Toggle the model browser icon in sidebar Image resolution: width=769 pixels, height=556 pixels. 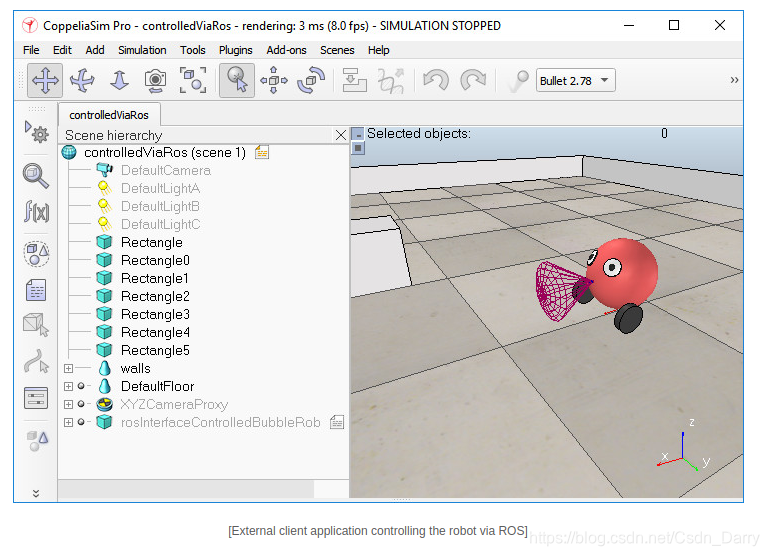pos(37,441)
